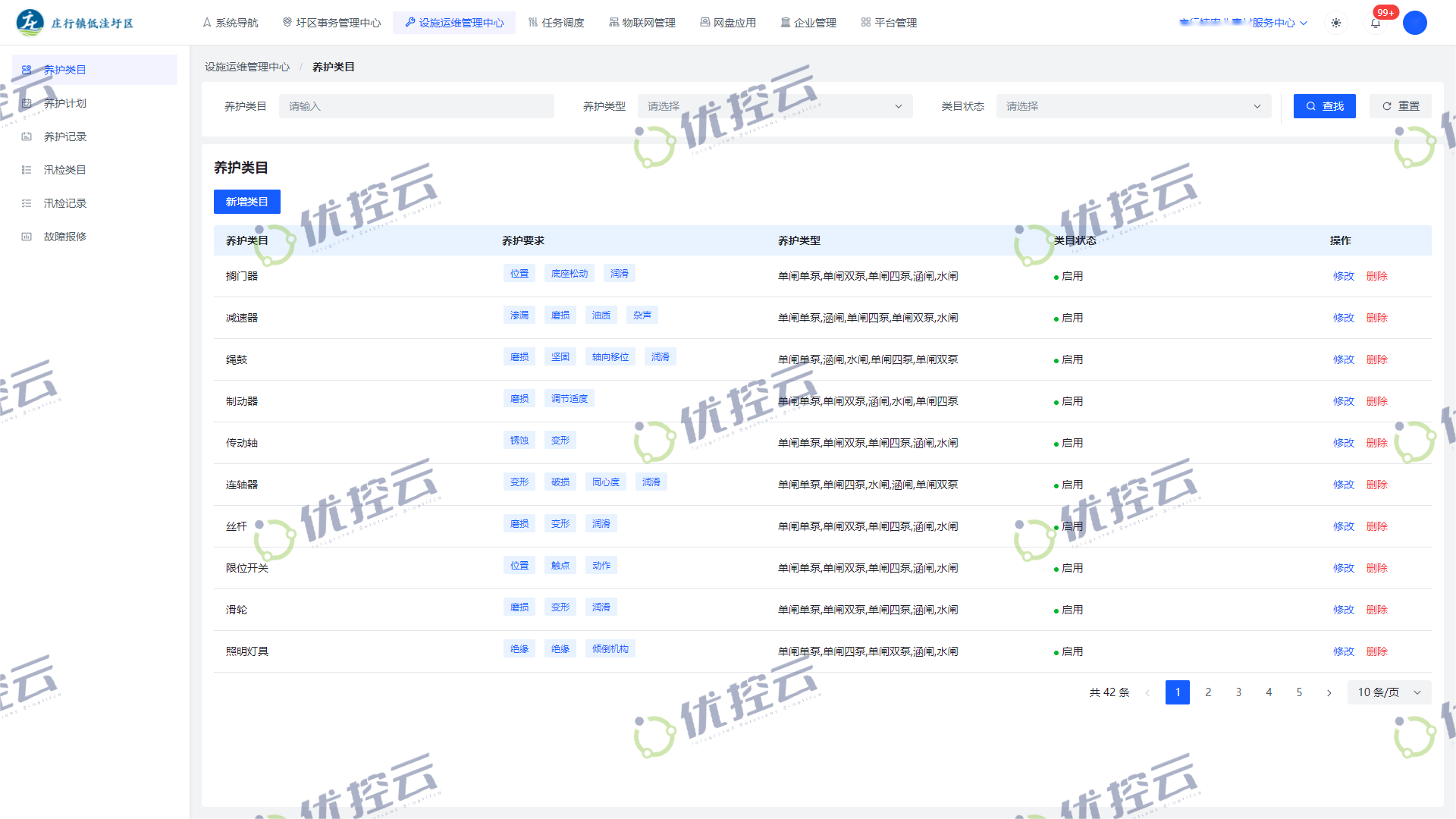Open the blue user avatar
This screenshot has height=819, width=1456.
click(1415, 23)
